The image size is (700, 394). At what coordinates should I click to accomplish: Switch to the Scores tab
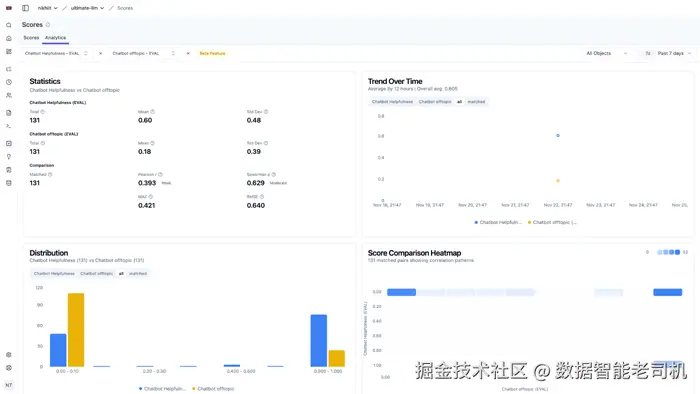(31, 38)
